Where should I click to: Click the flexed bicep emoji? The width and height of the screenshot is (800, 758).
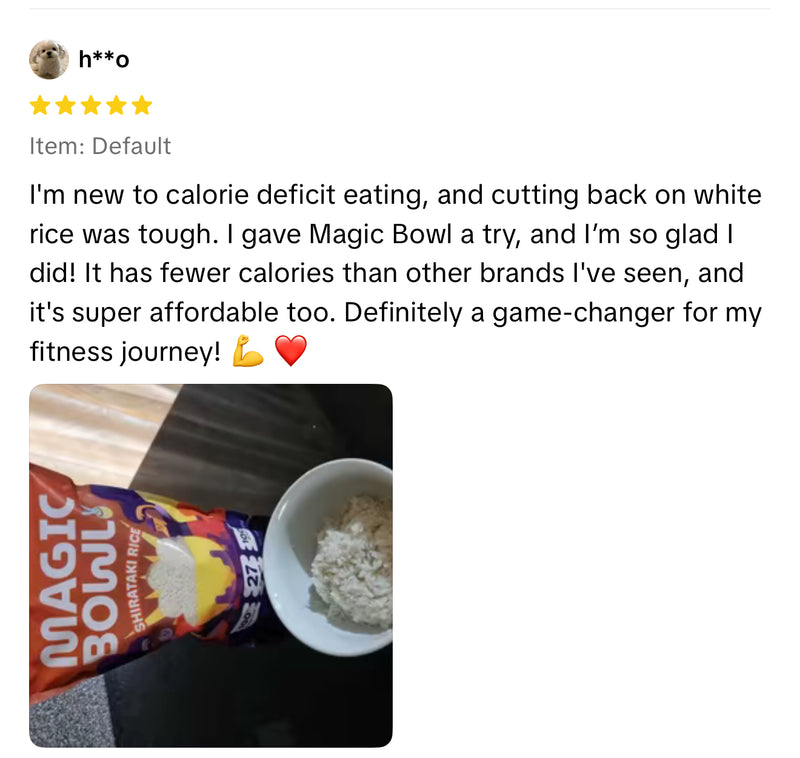(248, 351)
